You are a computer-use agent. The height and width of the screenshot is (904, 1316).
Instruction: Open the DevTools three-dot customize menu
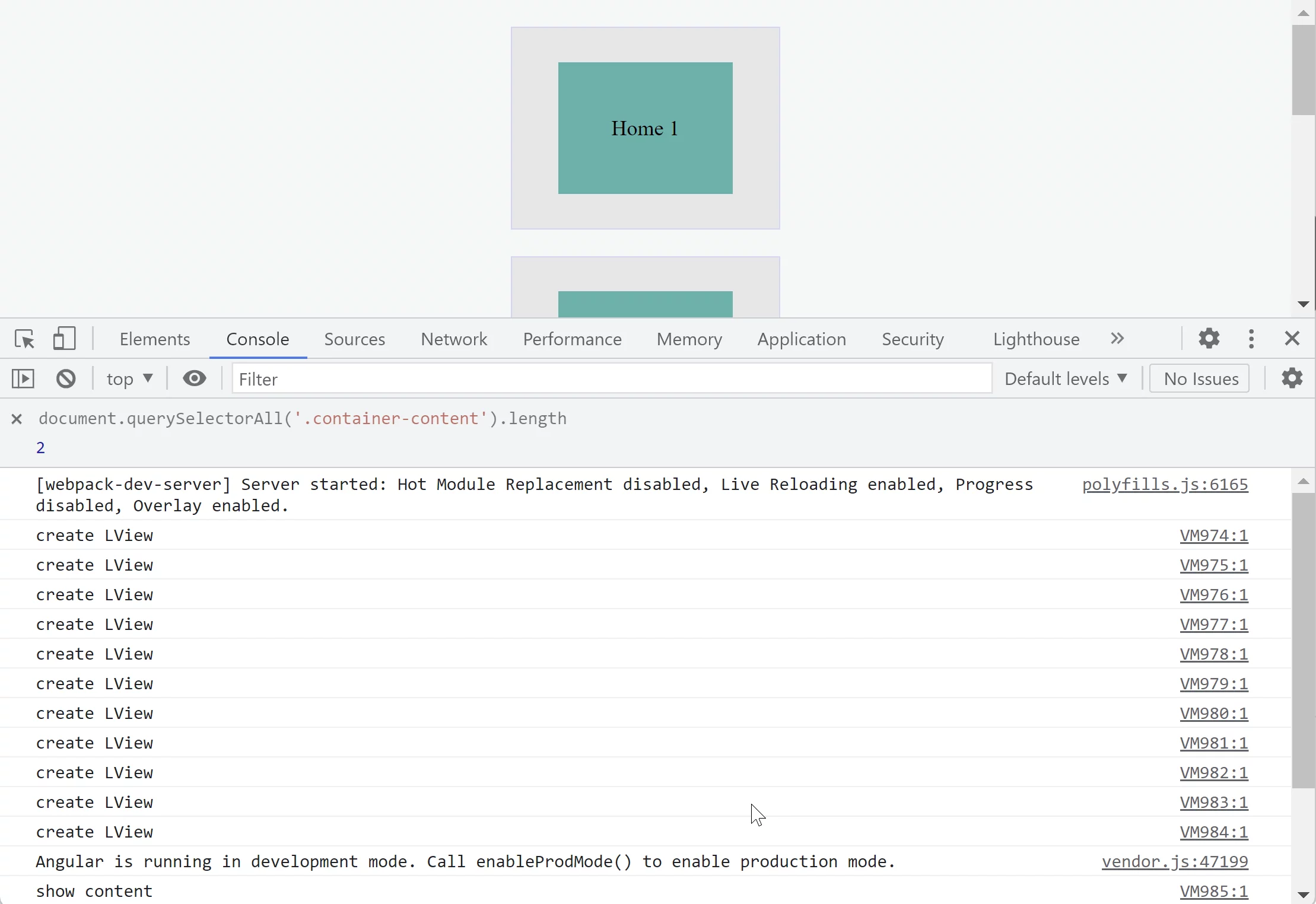(1251, 339)
